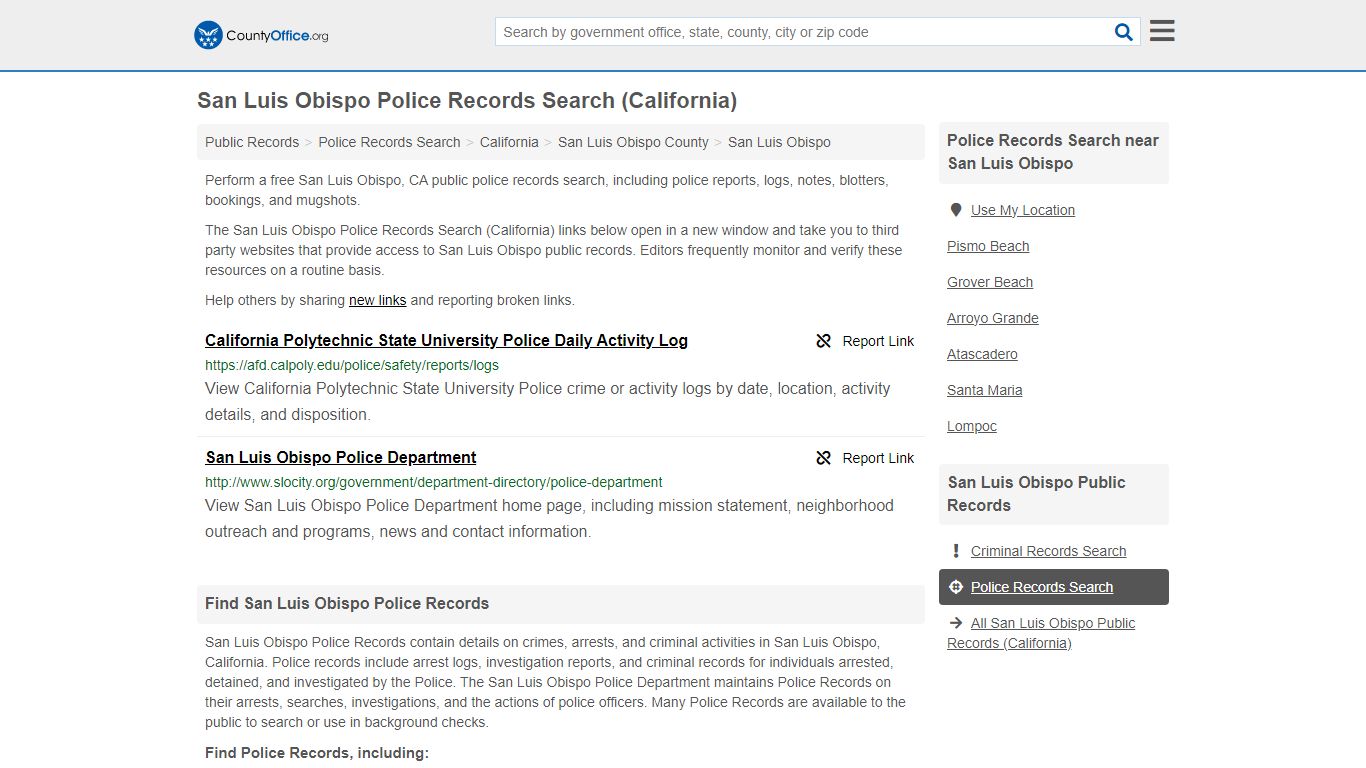Click the page title San Luis Obispo Police Records Search
The width and height of the screenshot is (1366, 768).
point(467,100)
